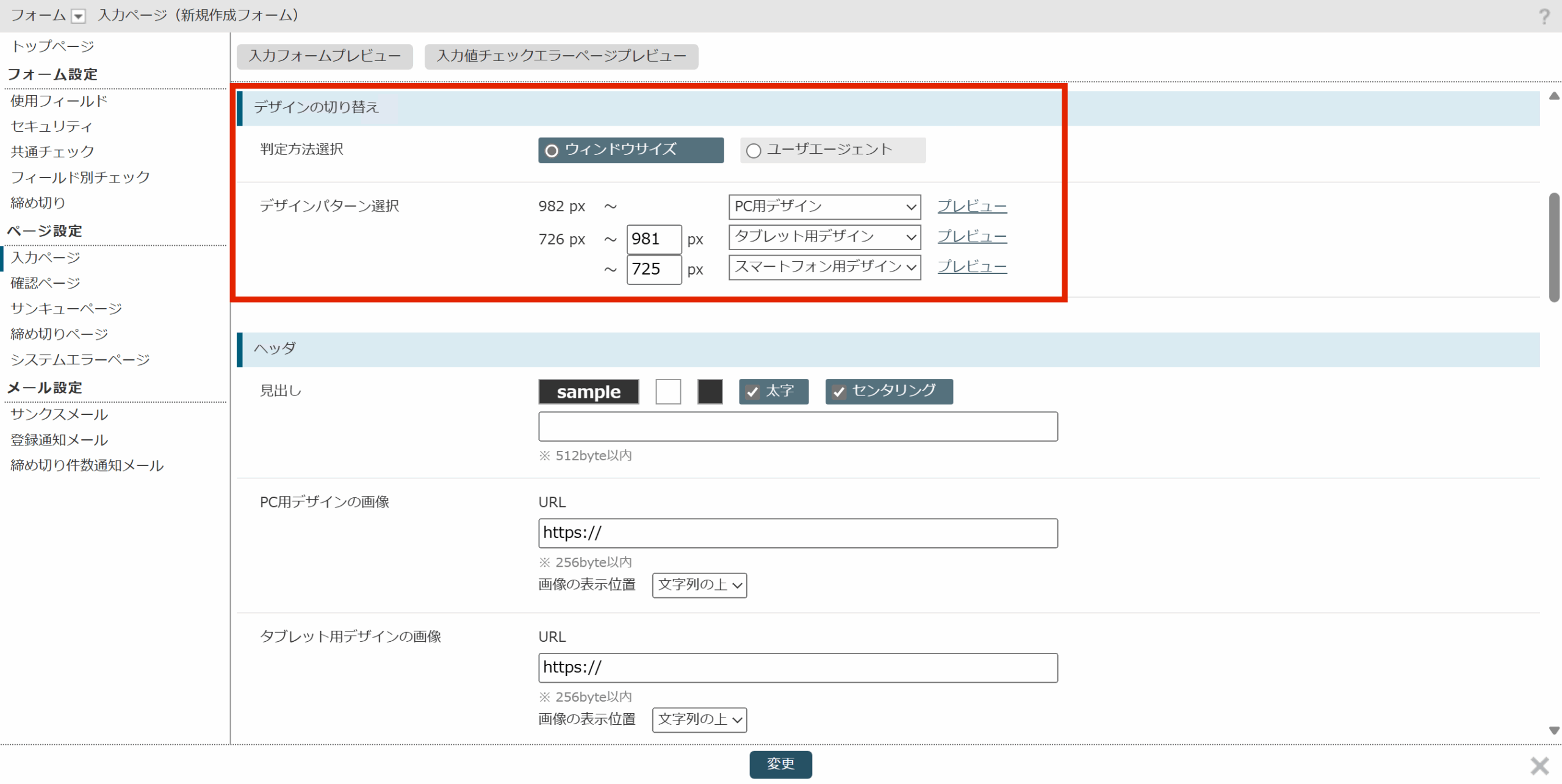This screenshot has width=1562, height=784.
Task: Click 入力値チェックエラーページプレビュー button
Action: tap(561, 56)
